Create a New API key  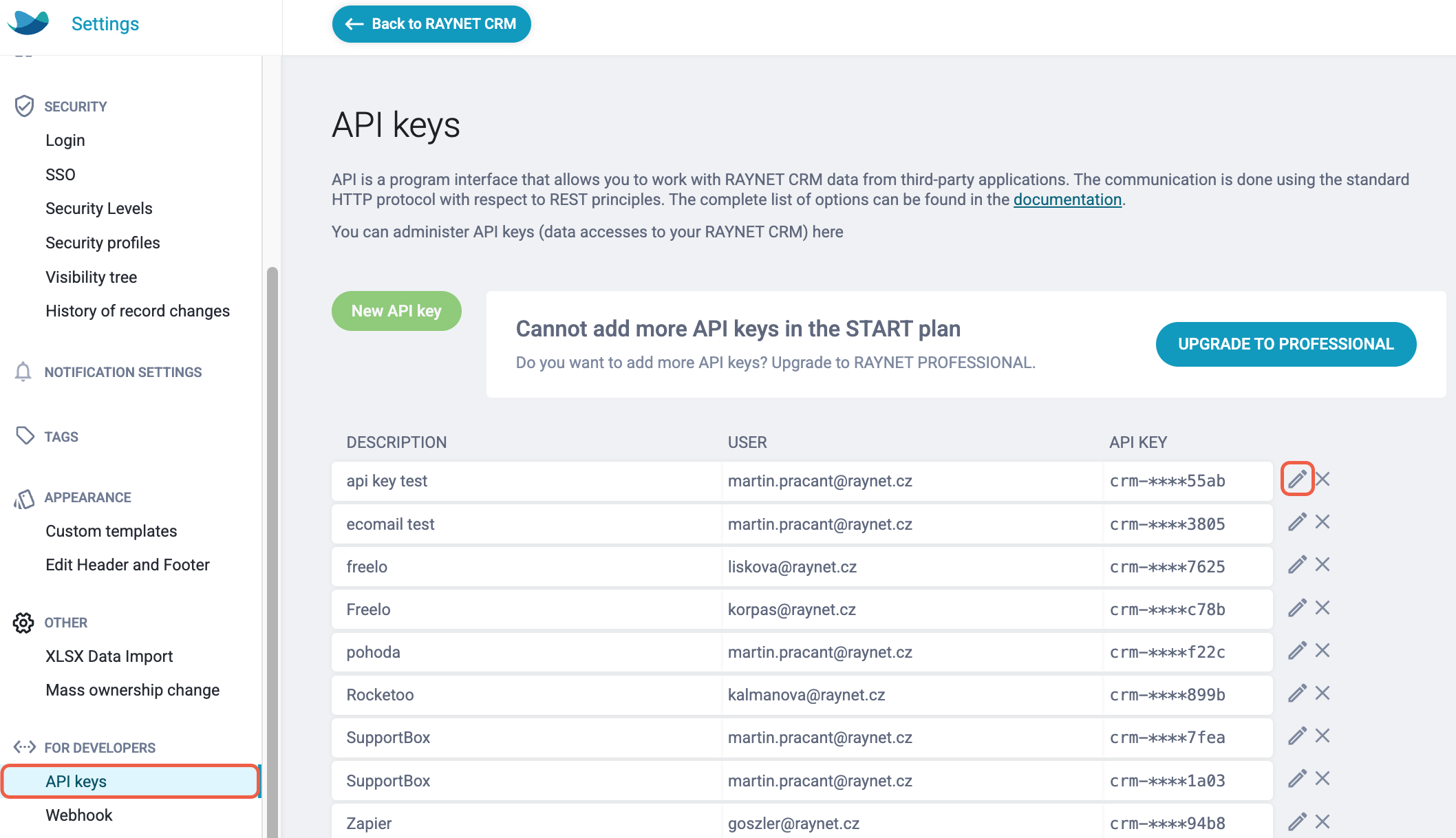[396, 311]
